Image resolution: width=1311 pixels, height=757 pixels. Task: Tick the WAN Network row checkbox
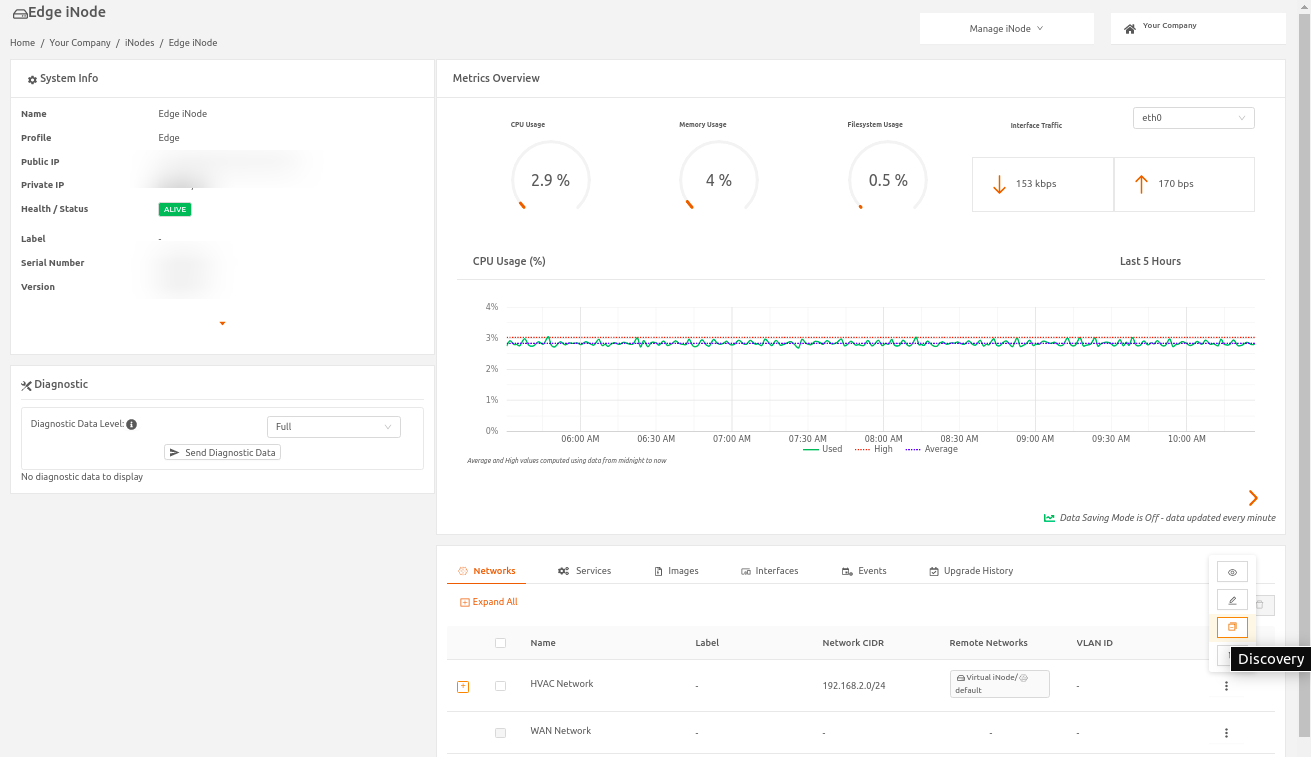tap(500, 733)
